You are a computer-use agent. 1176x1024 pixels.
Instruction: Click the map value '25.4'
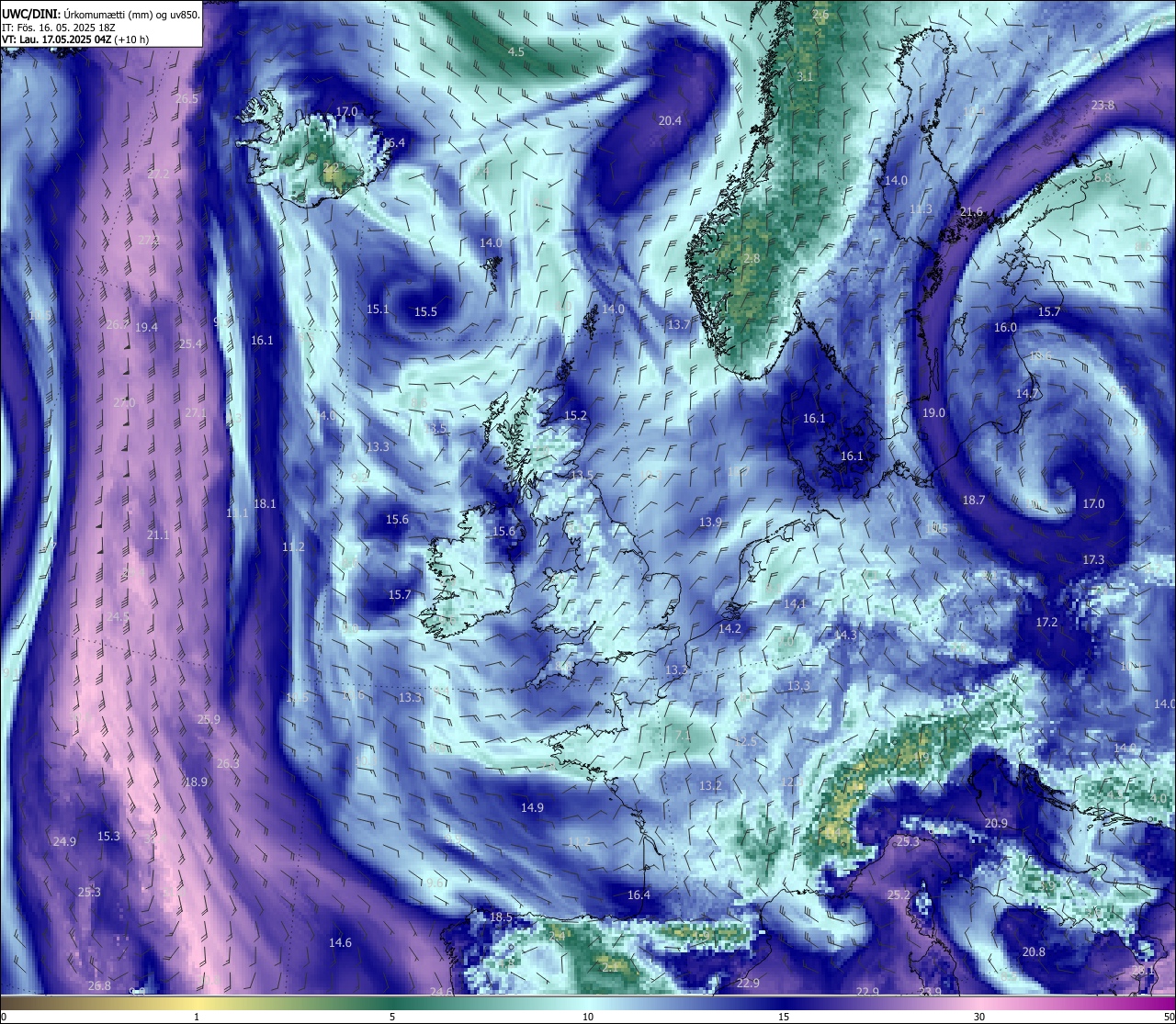190,344
